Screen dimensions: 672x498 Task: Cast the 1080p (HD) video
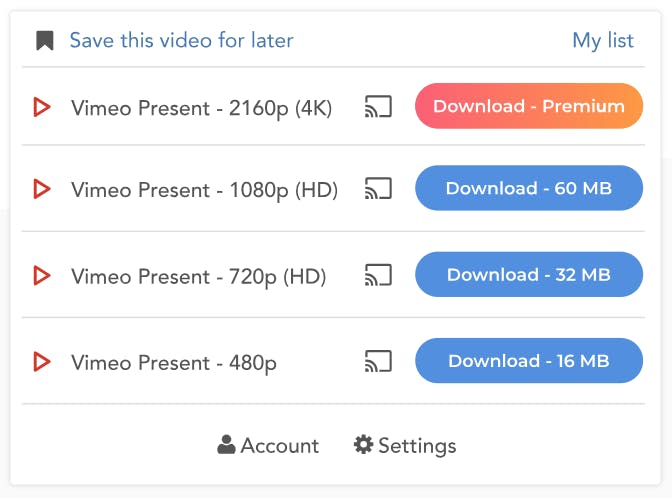coord(378,189)
